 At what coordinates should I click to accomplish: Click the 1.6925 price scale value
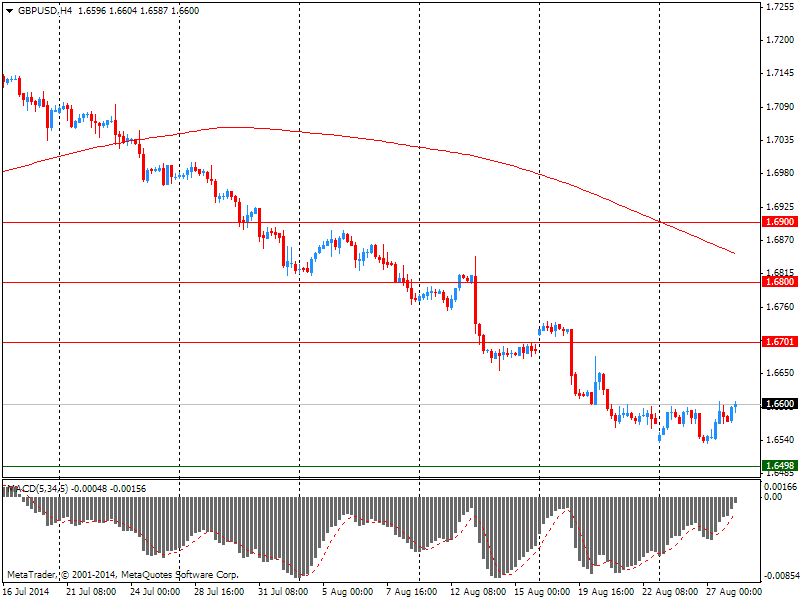[781, 207]
